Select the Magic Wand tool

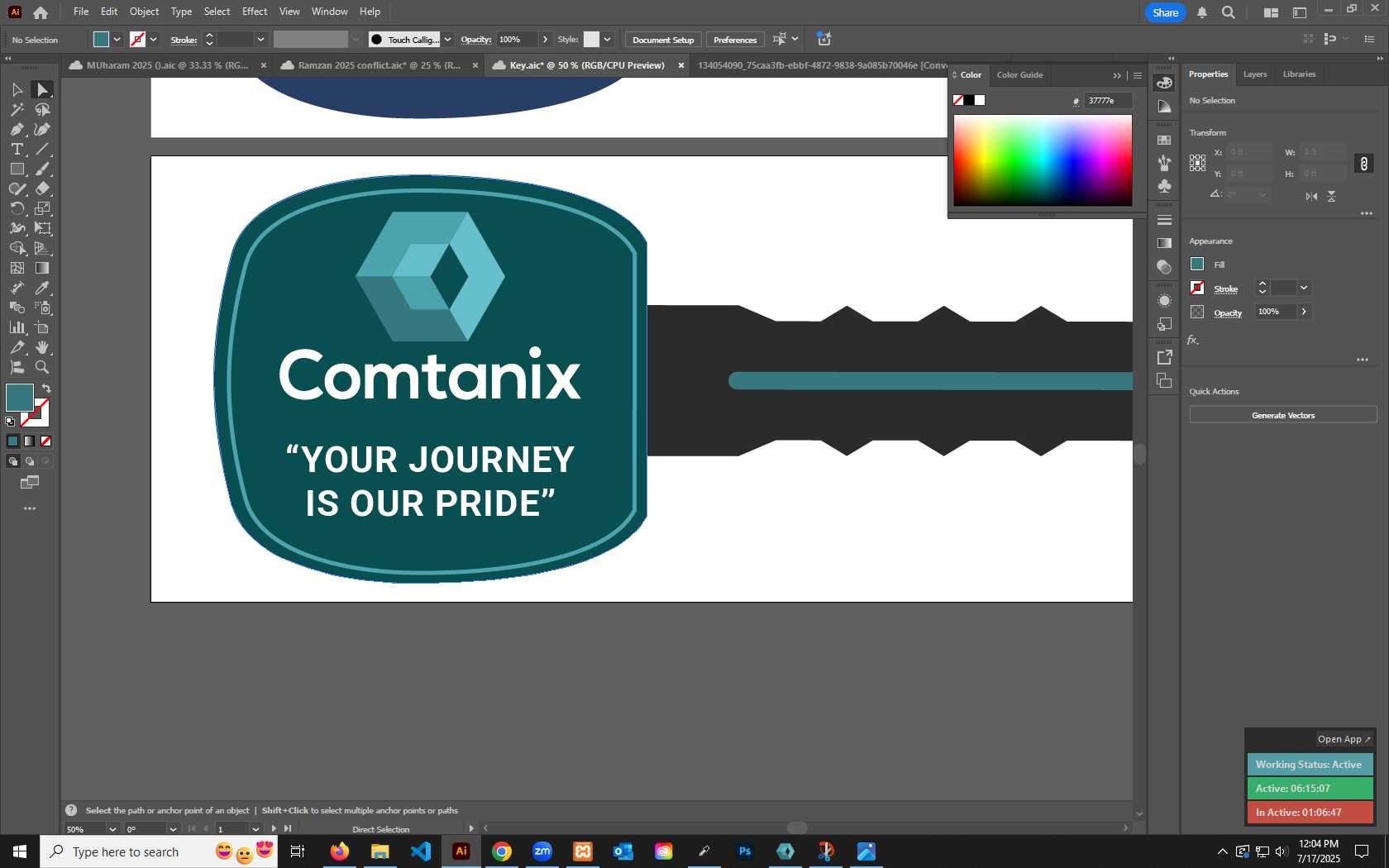tap(17, 109)
